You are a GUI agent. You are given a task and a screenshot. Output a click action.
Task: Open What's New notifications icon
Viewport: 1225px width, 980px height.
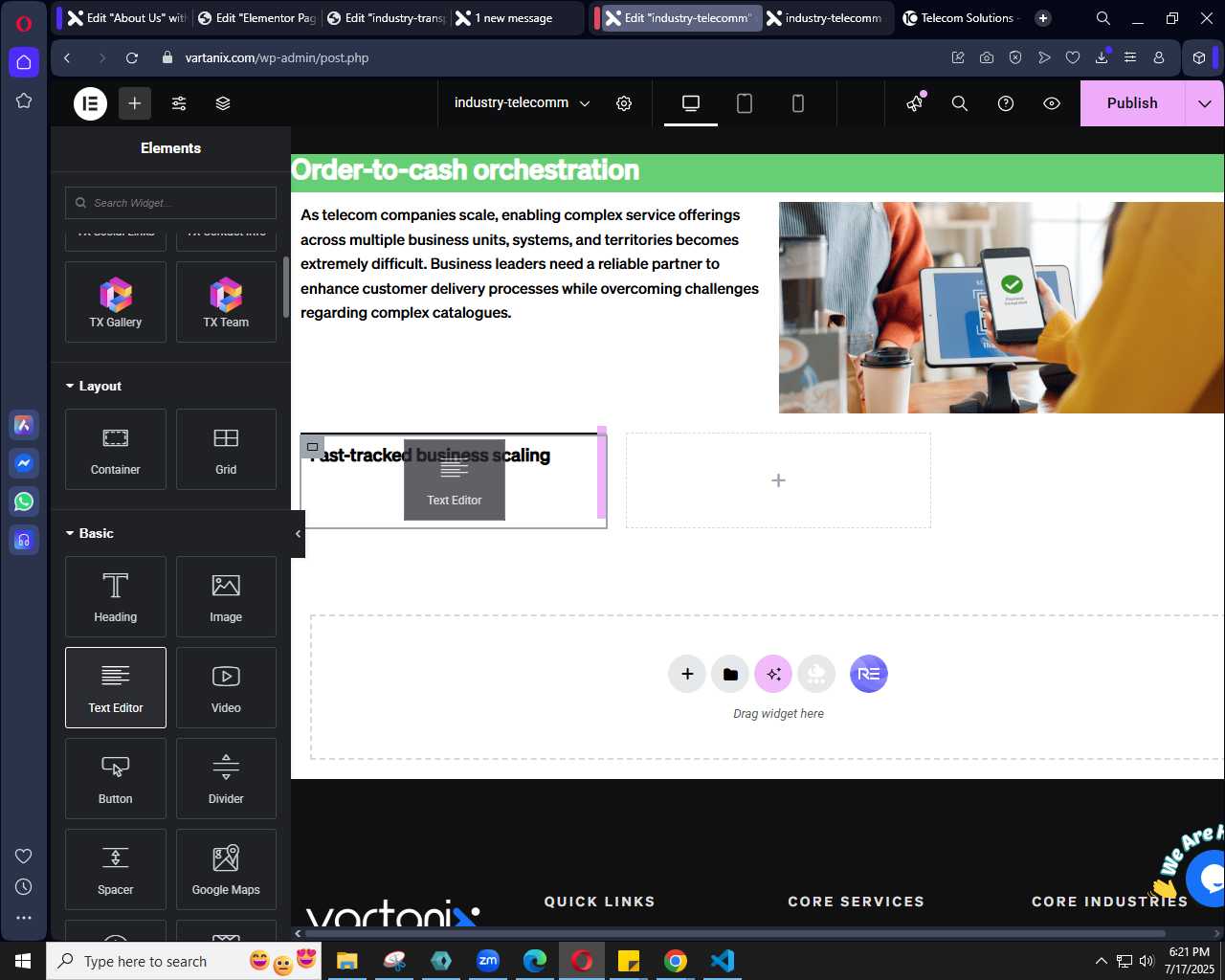[915, 102]
